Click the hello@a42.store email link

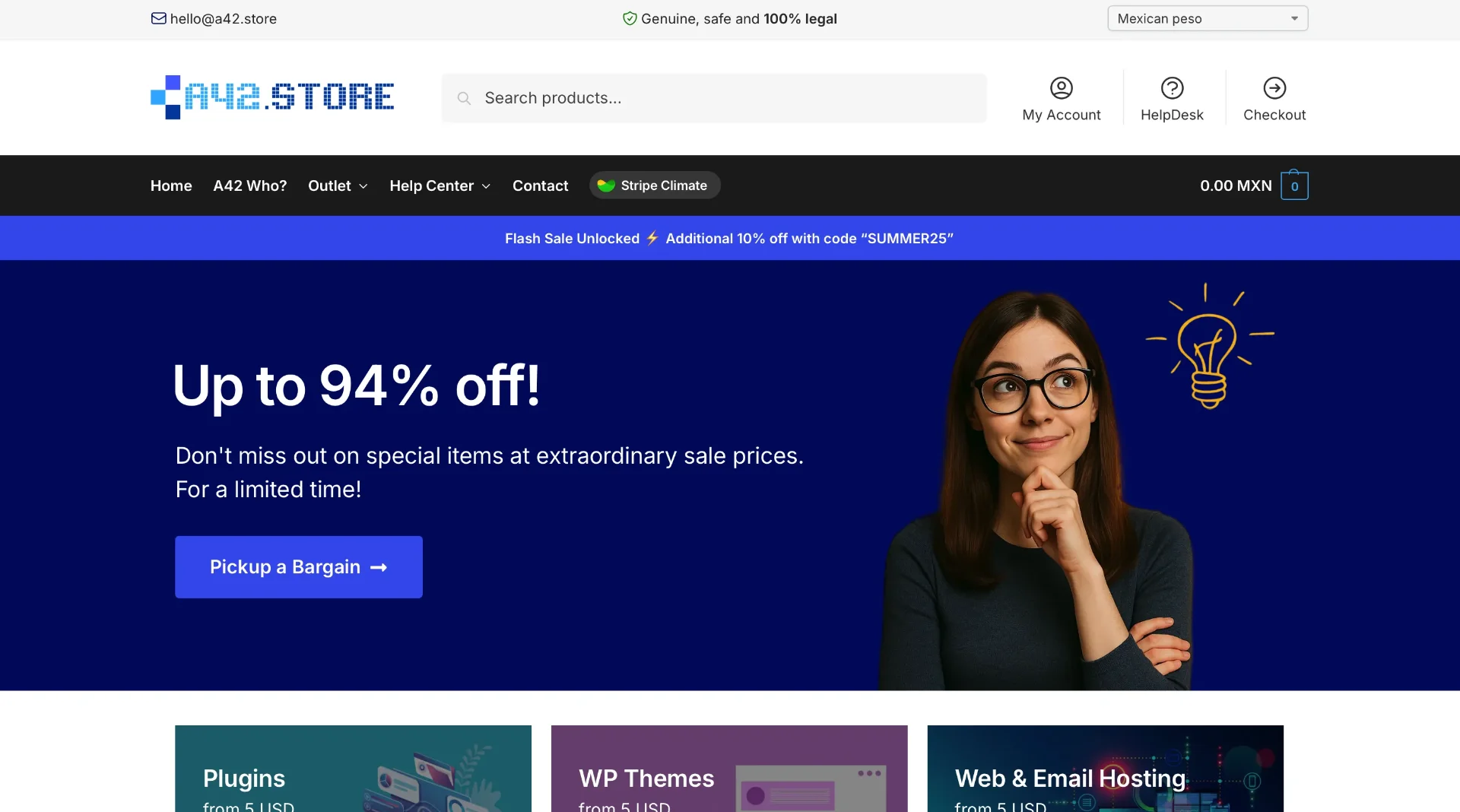(x=224, y=18)
